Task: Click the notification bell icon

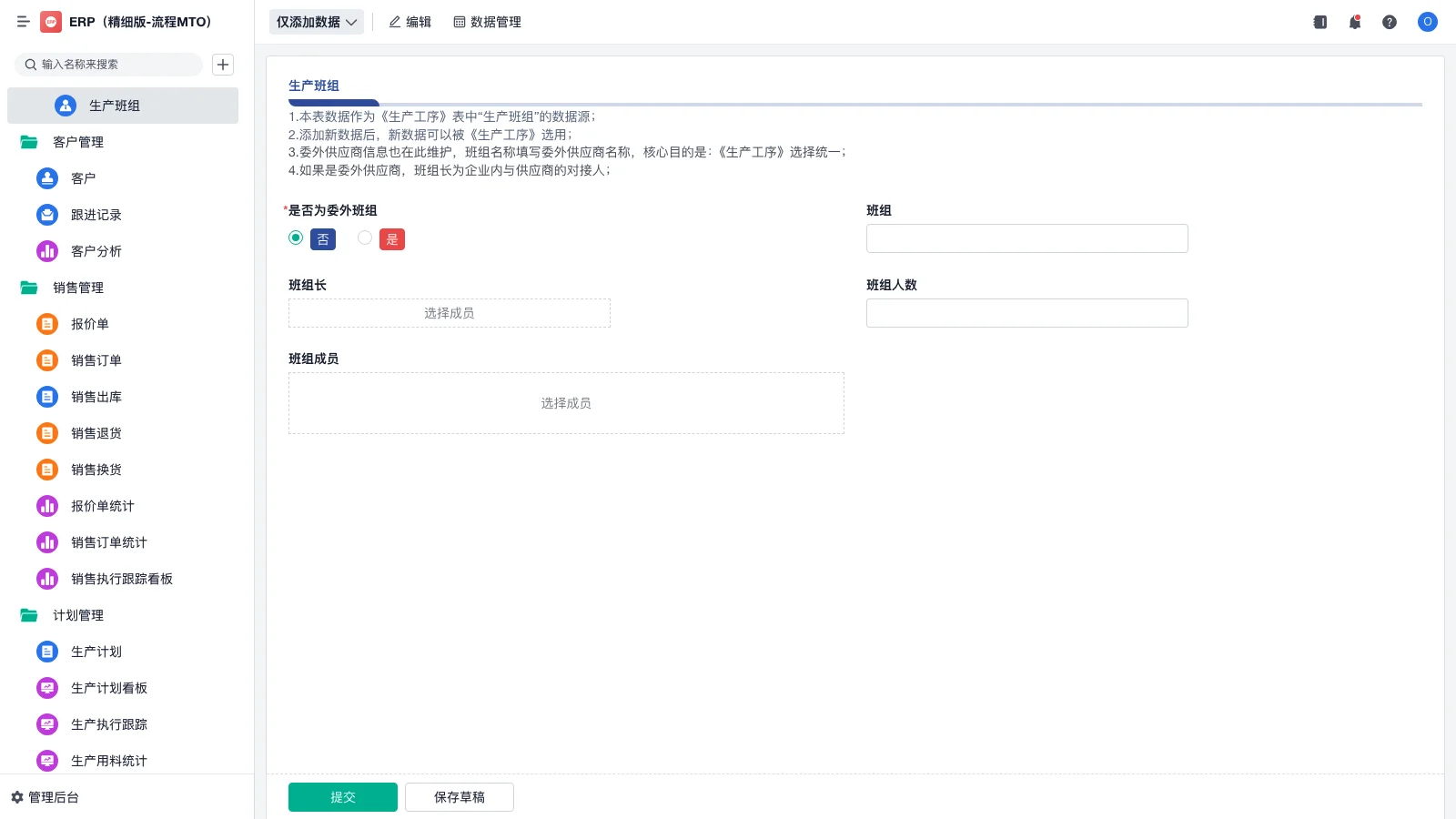Action: click(1354, 22)
